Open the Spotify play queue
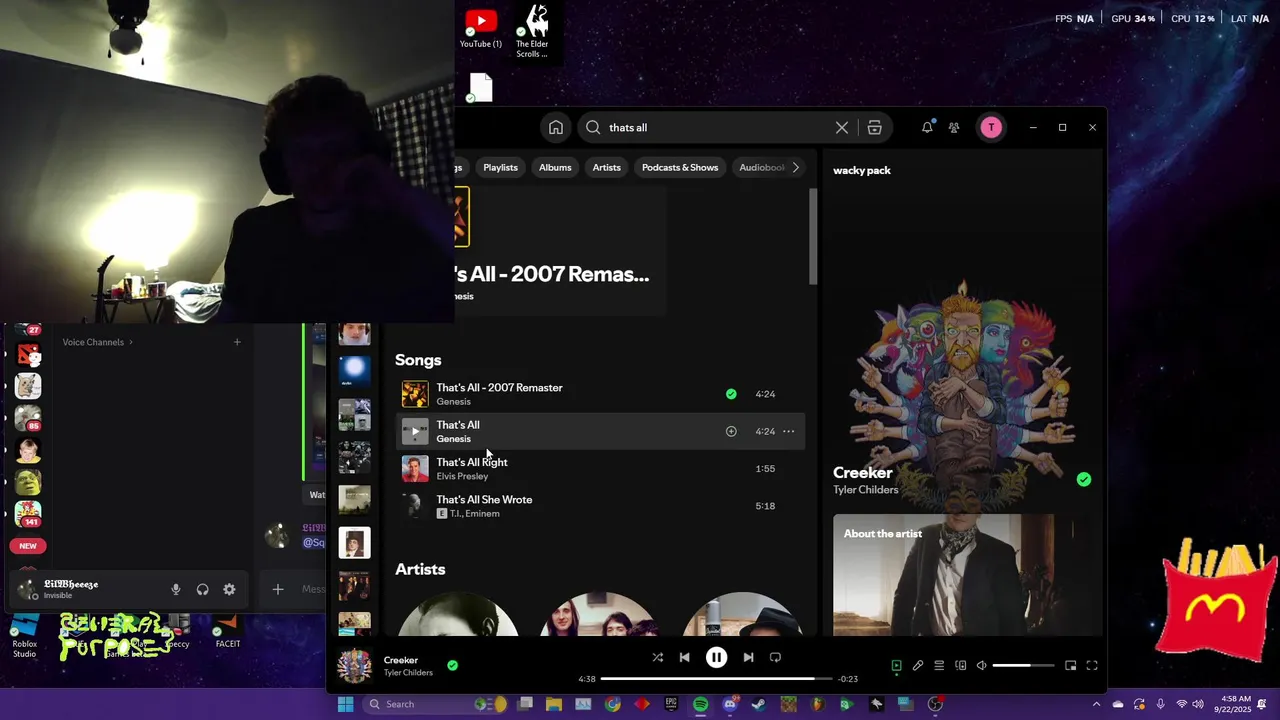Viewport: 1280px width, 720px height. (939, 665)
